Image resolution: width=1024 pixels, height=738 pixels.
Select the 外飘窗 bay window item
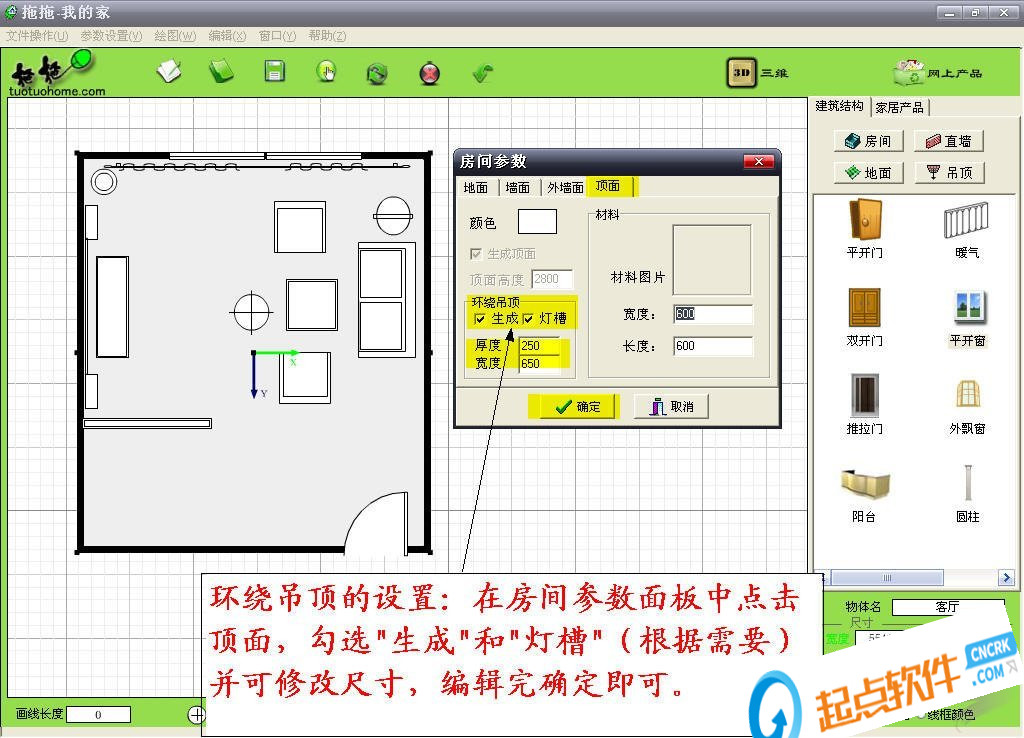point(968,406)
